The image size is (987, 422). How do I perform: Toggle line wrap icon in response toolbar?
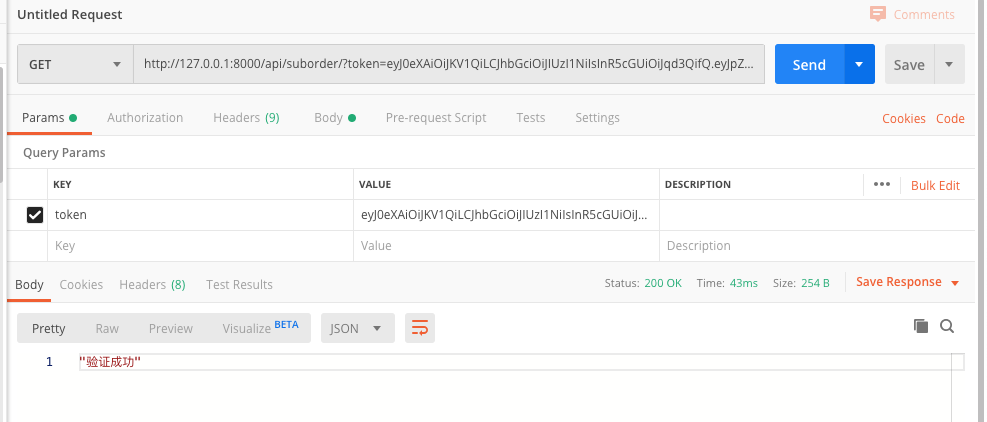420,328
